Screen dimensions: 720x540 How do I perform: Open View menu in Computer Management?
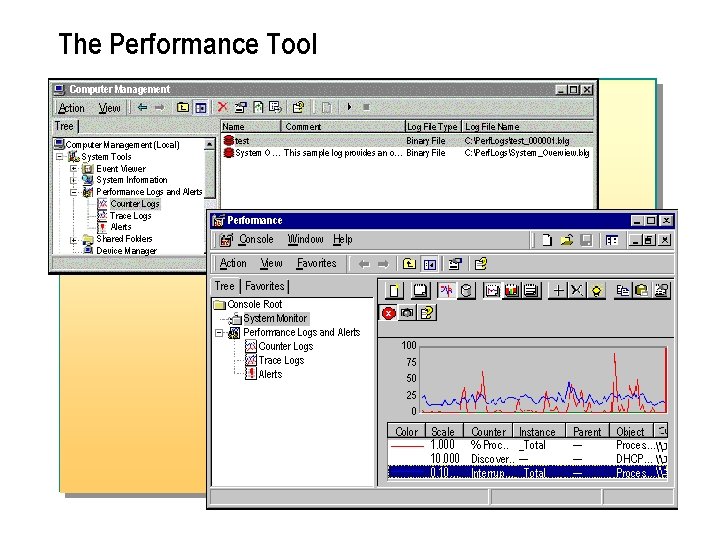click(110, 108)
